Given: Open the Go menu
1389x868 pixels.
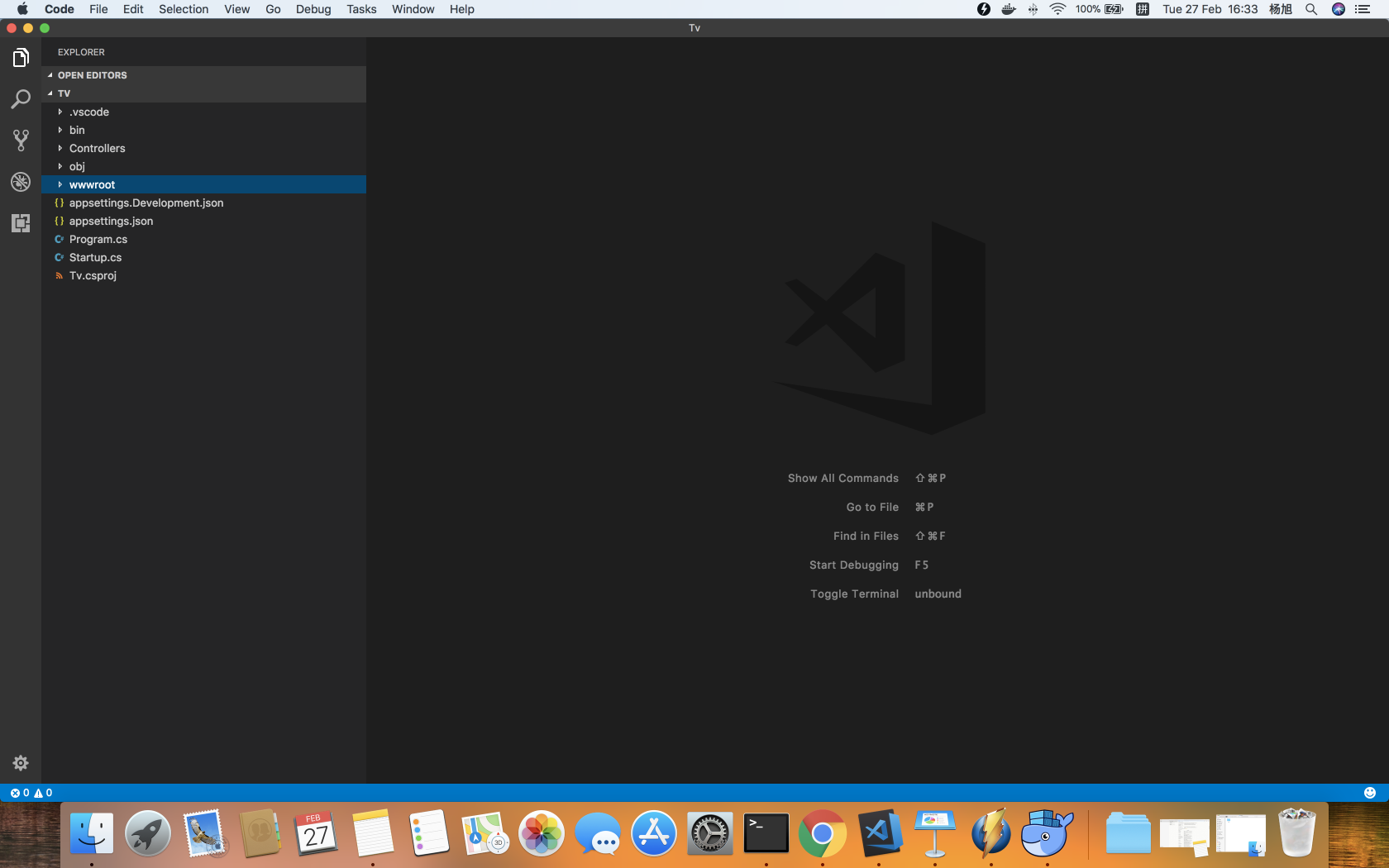Looking at the screenshot, I should point(274,9).
